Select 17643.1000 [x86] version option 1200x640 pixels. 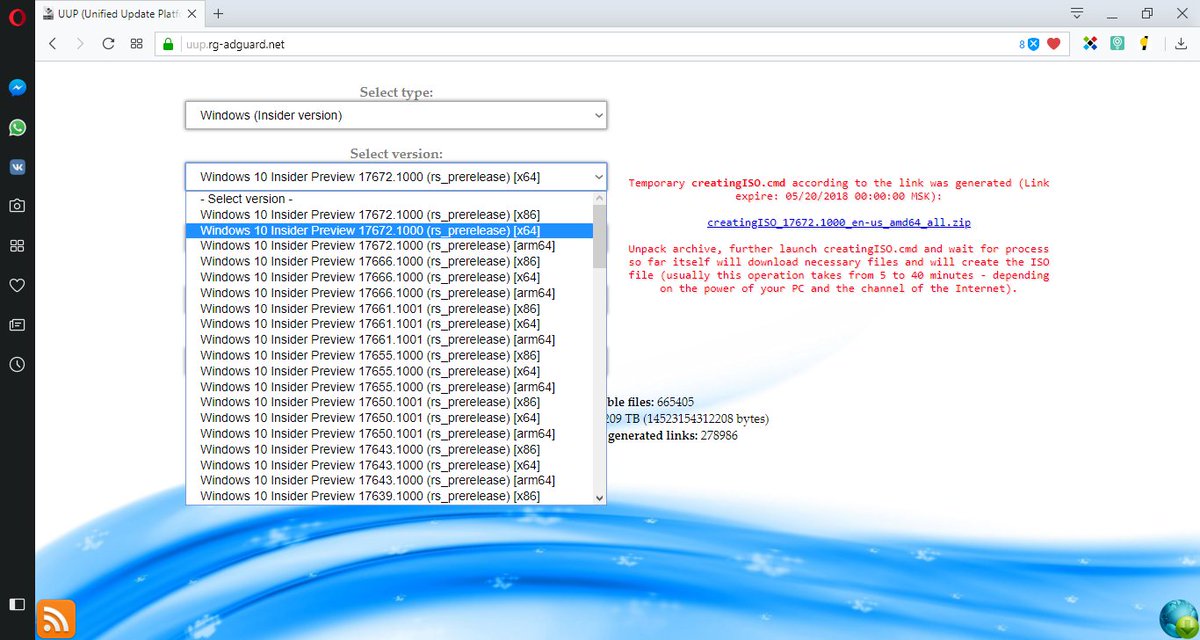click(389, 449)
